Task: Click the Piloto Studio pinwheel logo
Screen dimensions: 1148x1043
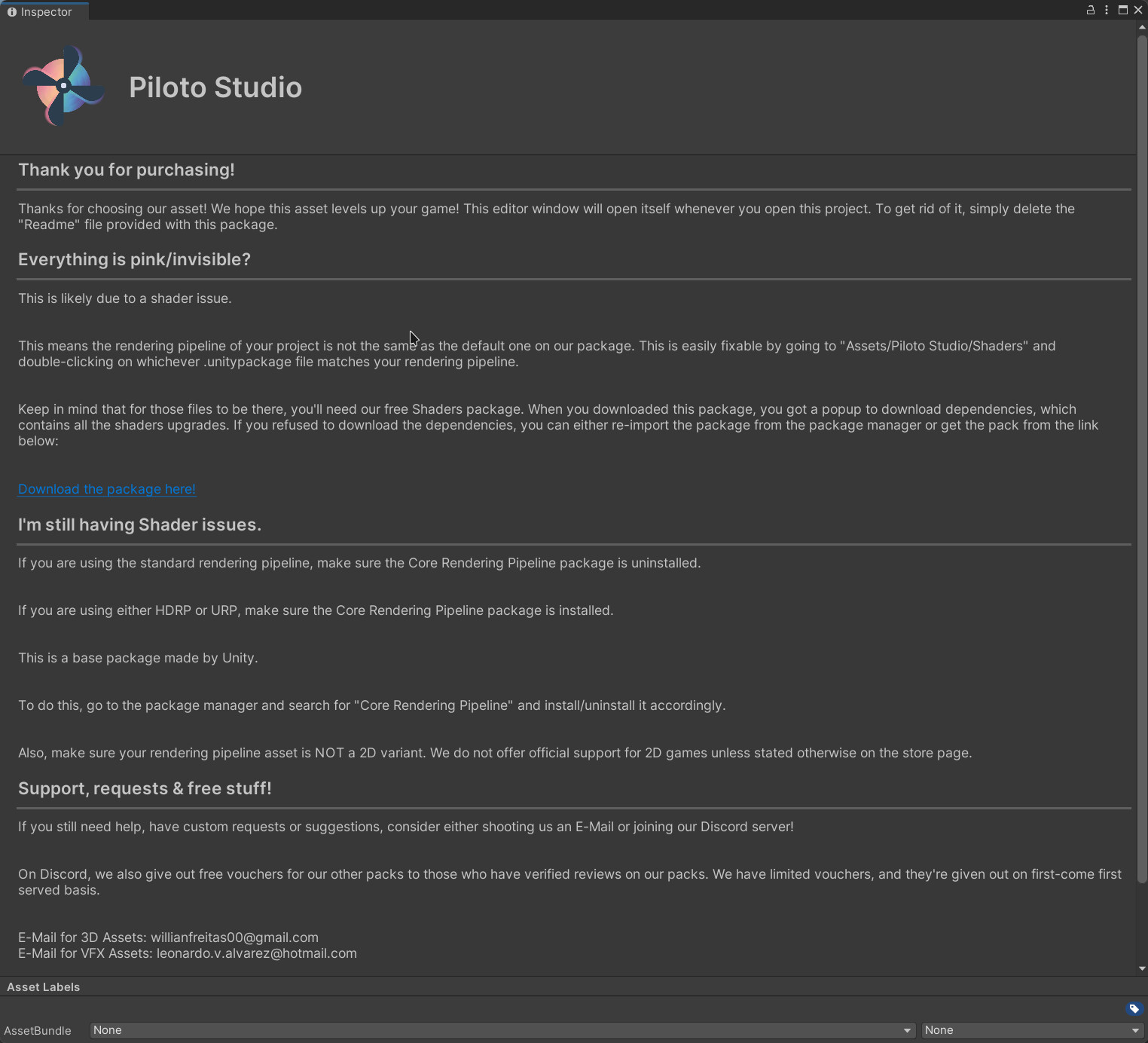Action: click(x=64, y=85)
